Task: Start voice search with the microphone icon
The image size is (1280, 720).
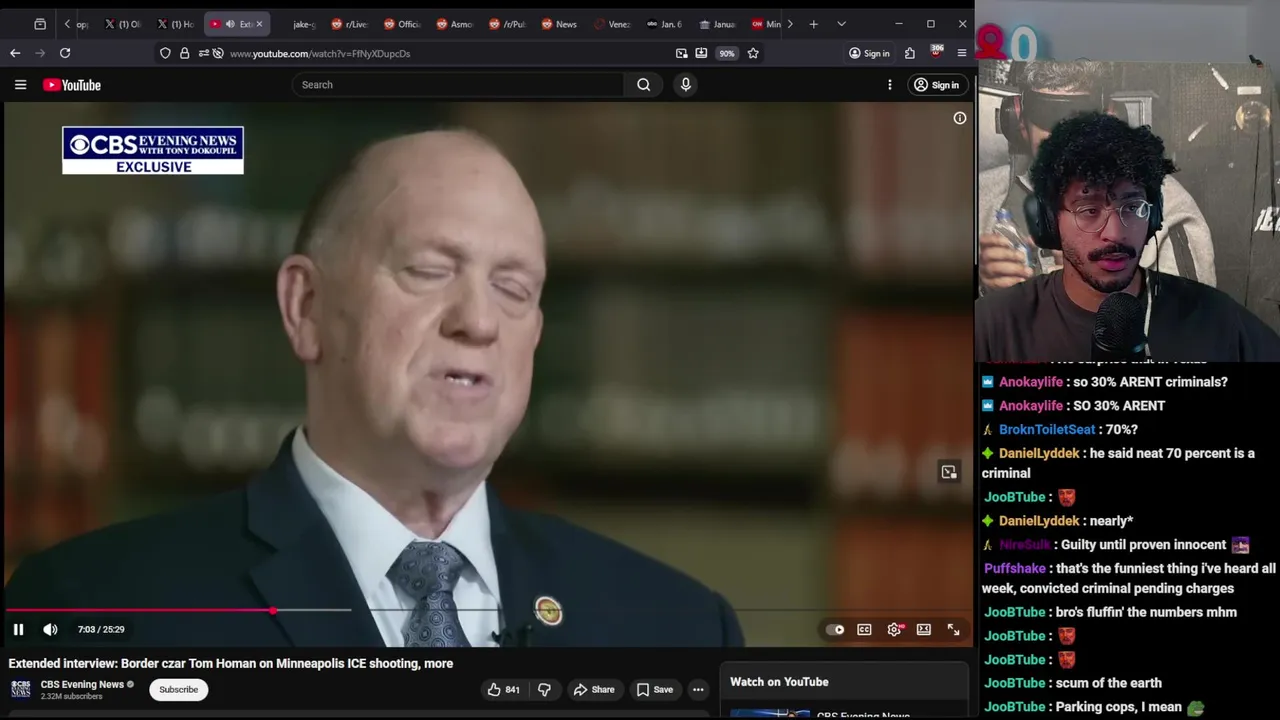Action: (x=686, y=85)
